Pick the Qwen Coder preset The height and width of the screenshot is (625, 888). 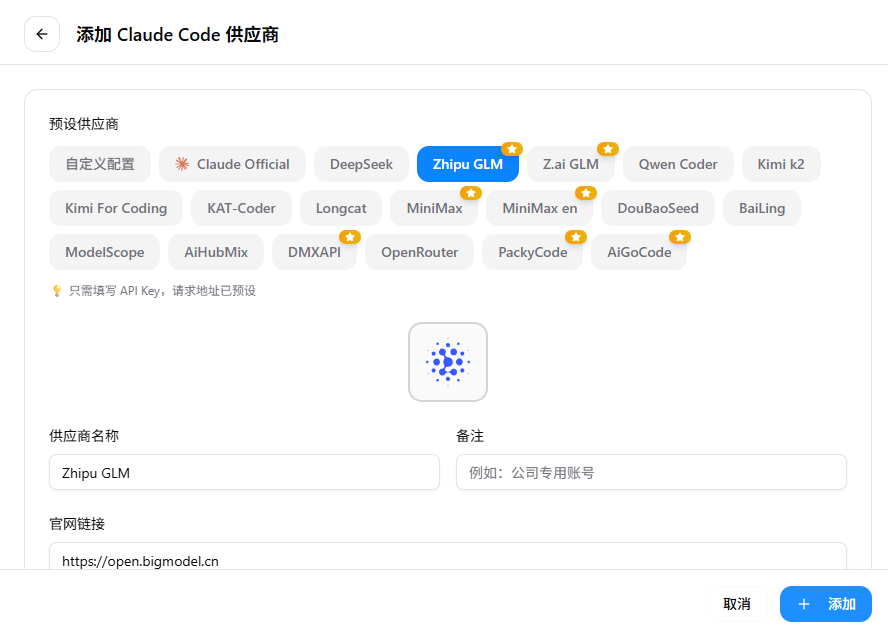[678, 164]
